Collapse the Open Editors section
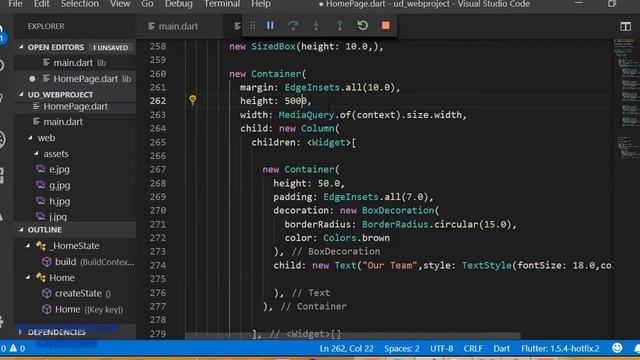The image size is (640, 360). click(x=21, y=47)
